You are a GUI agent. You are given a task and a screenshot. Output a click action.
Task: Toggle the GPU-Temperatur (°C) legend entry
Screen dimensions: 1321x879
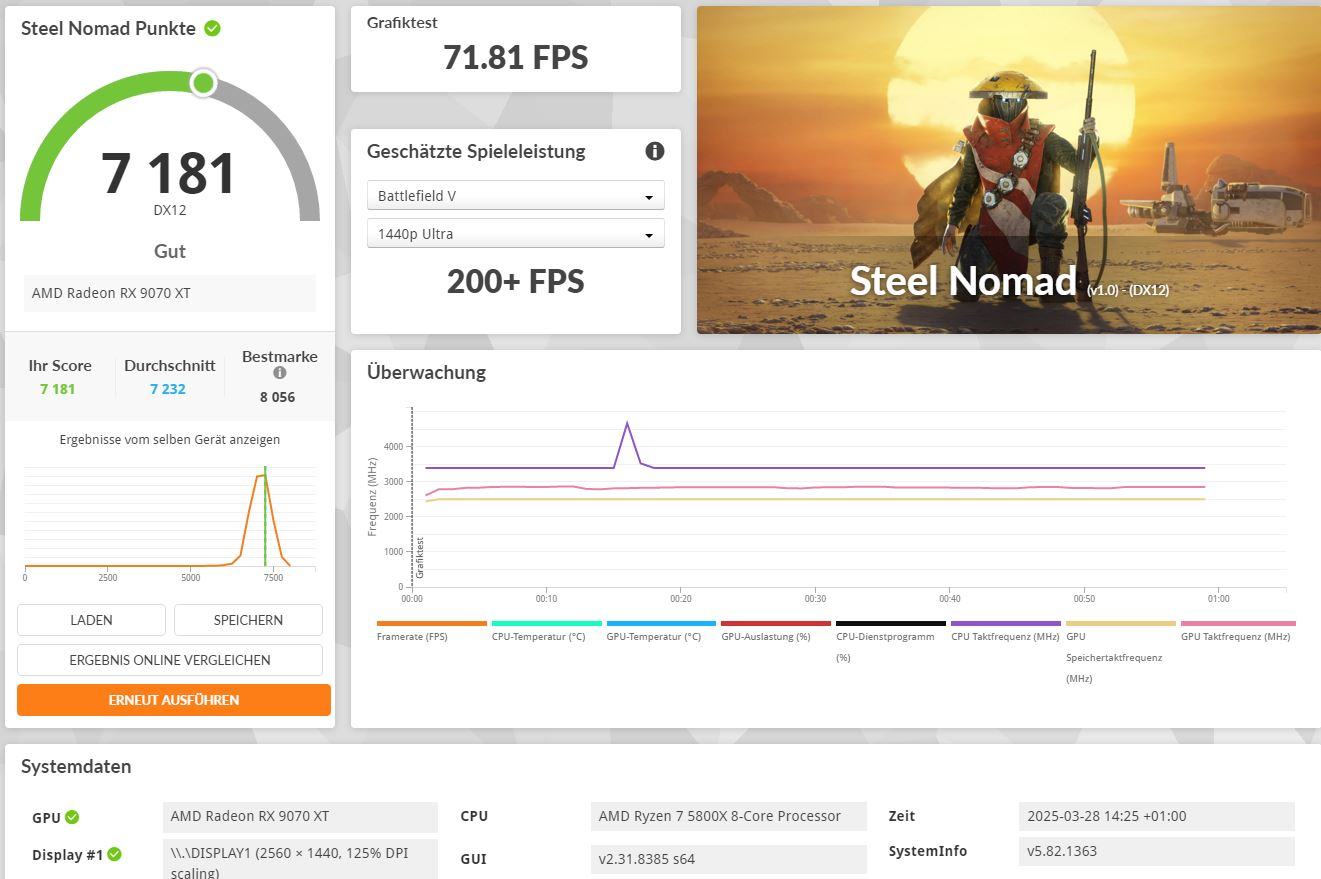[661, 631]
